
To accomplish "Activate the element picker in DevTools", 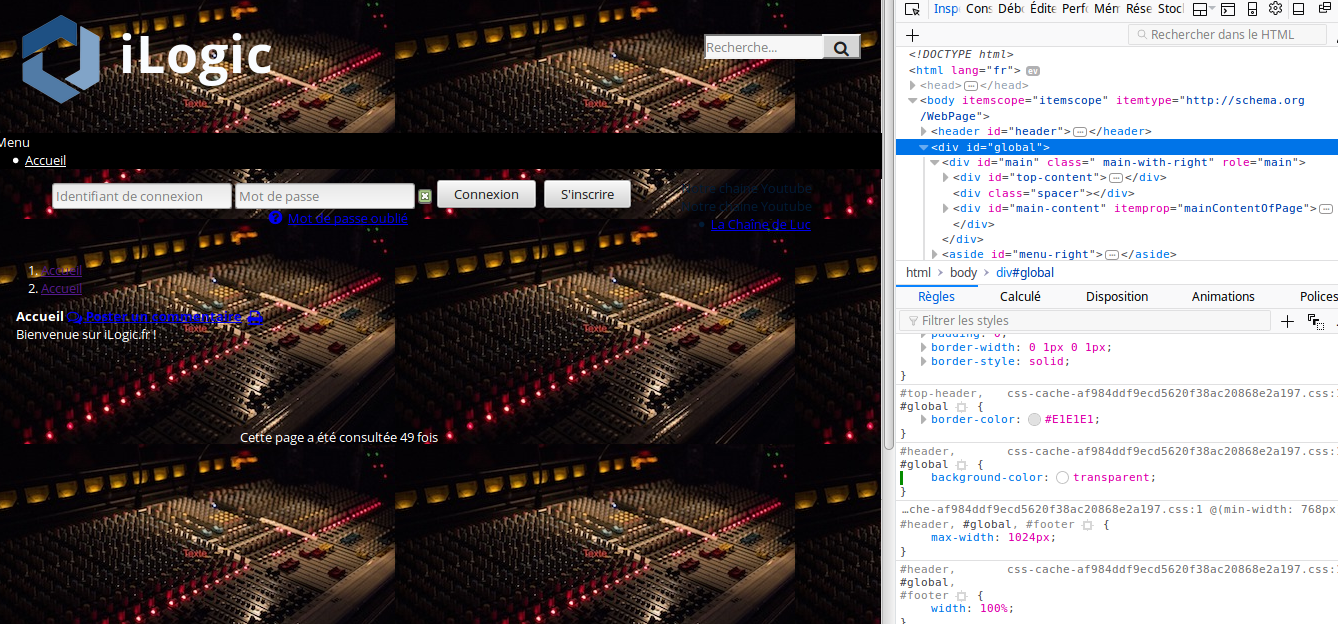I will 912,9.
